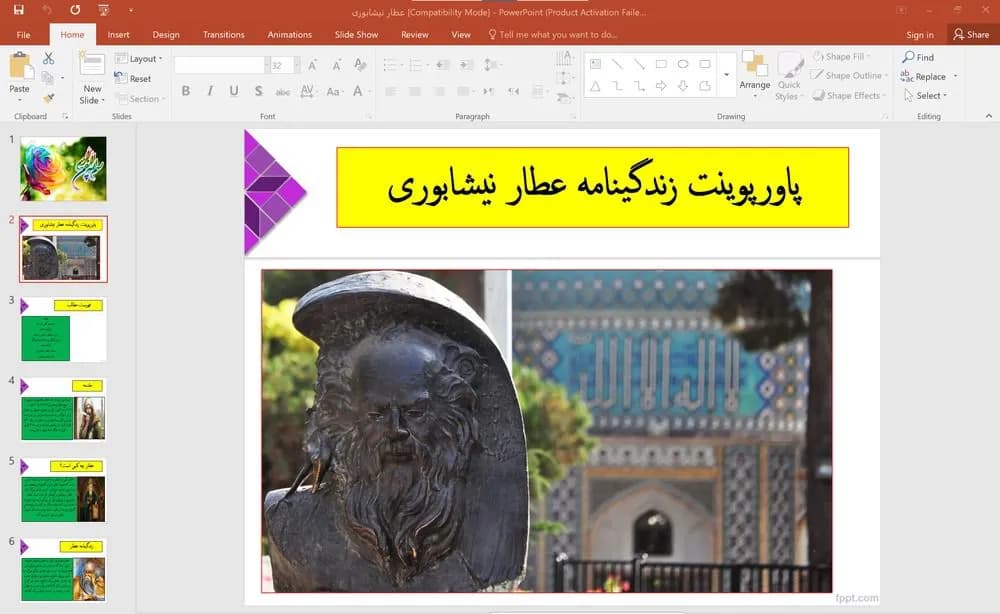This screenshot has height=614, width=1000.
Task: Select slide 4 thumbnail
Action: (x=63, y=409)
